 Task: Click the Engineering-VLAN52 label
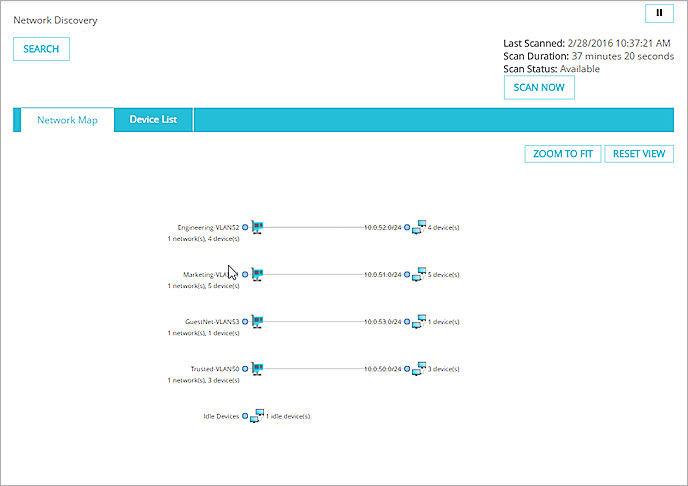pyautogui.click(x=208, y=227)
